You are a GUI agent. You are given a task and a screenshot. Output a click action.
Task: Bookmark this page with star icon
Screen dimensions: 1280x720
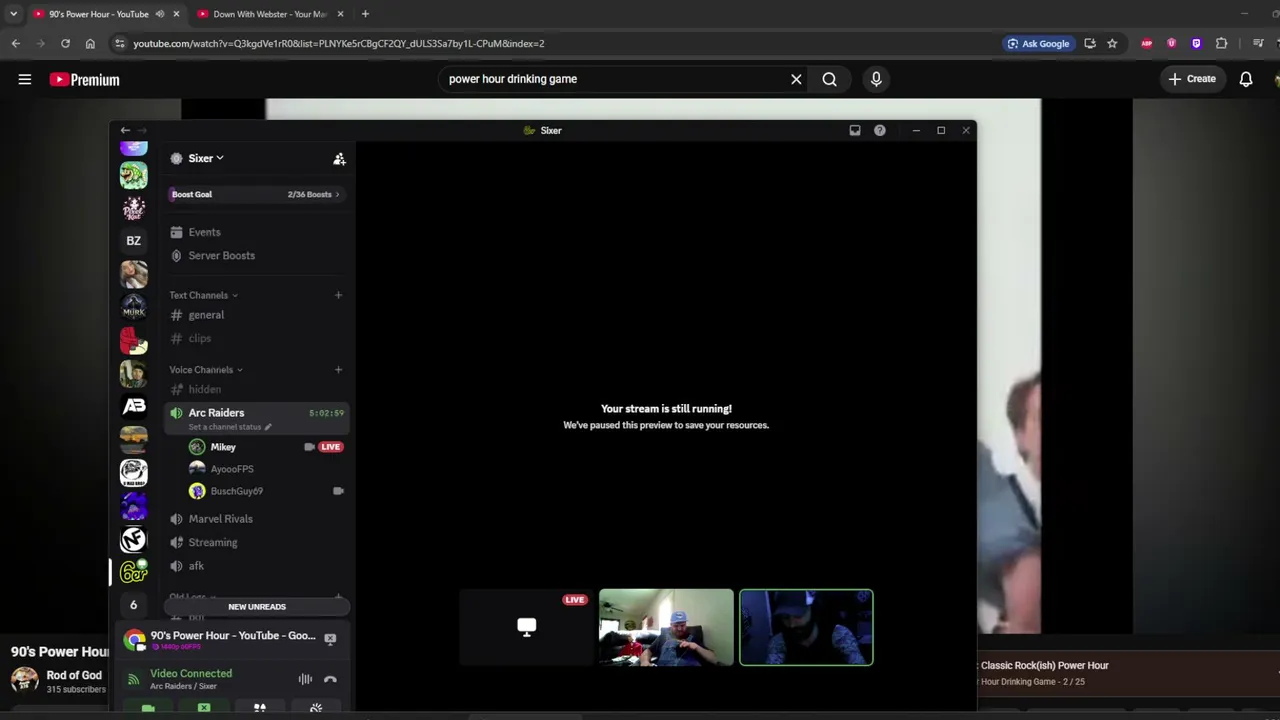[1112, 43]
